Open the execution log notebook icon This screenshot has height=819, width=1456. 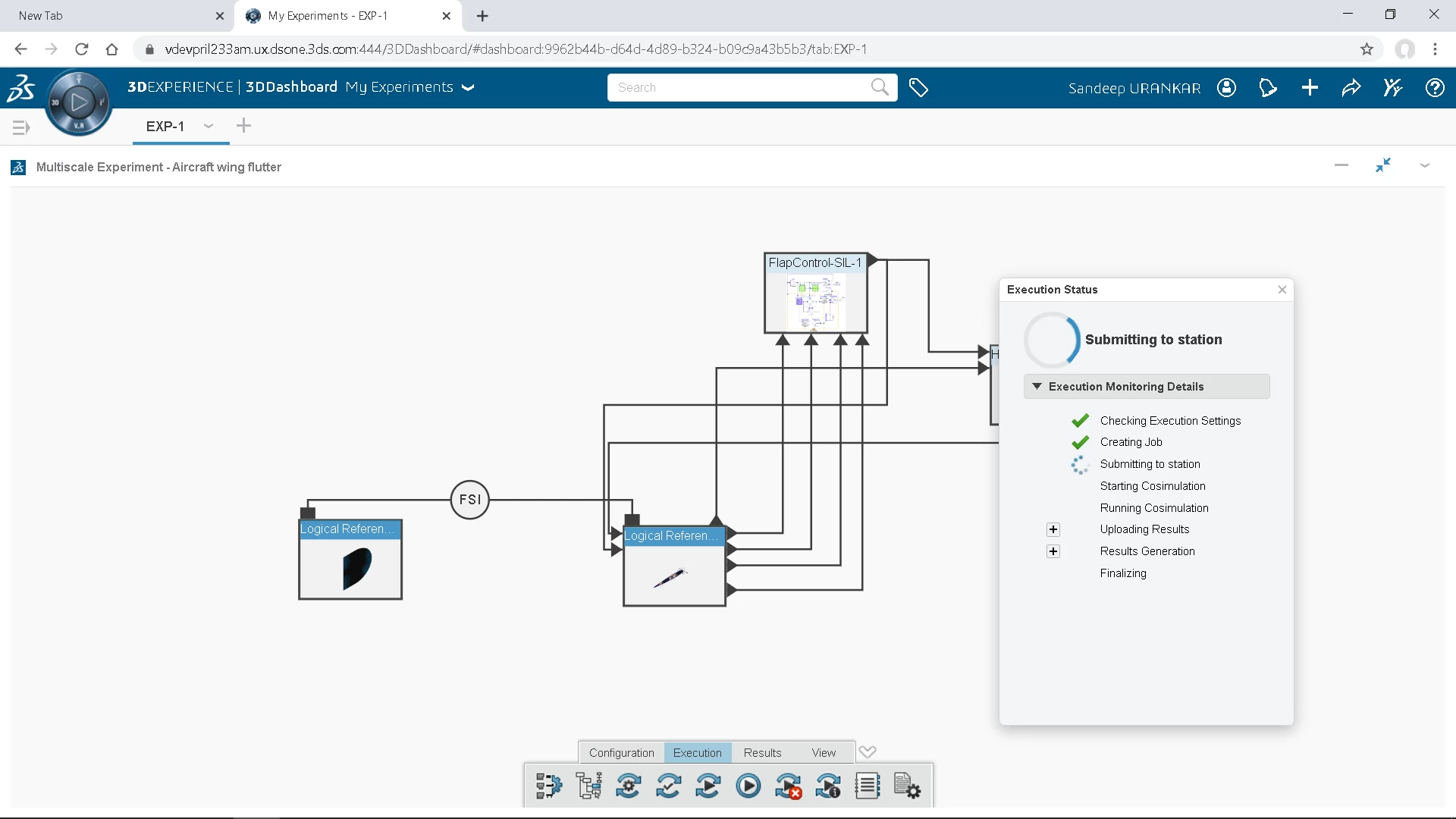pos(867,786)
